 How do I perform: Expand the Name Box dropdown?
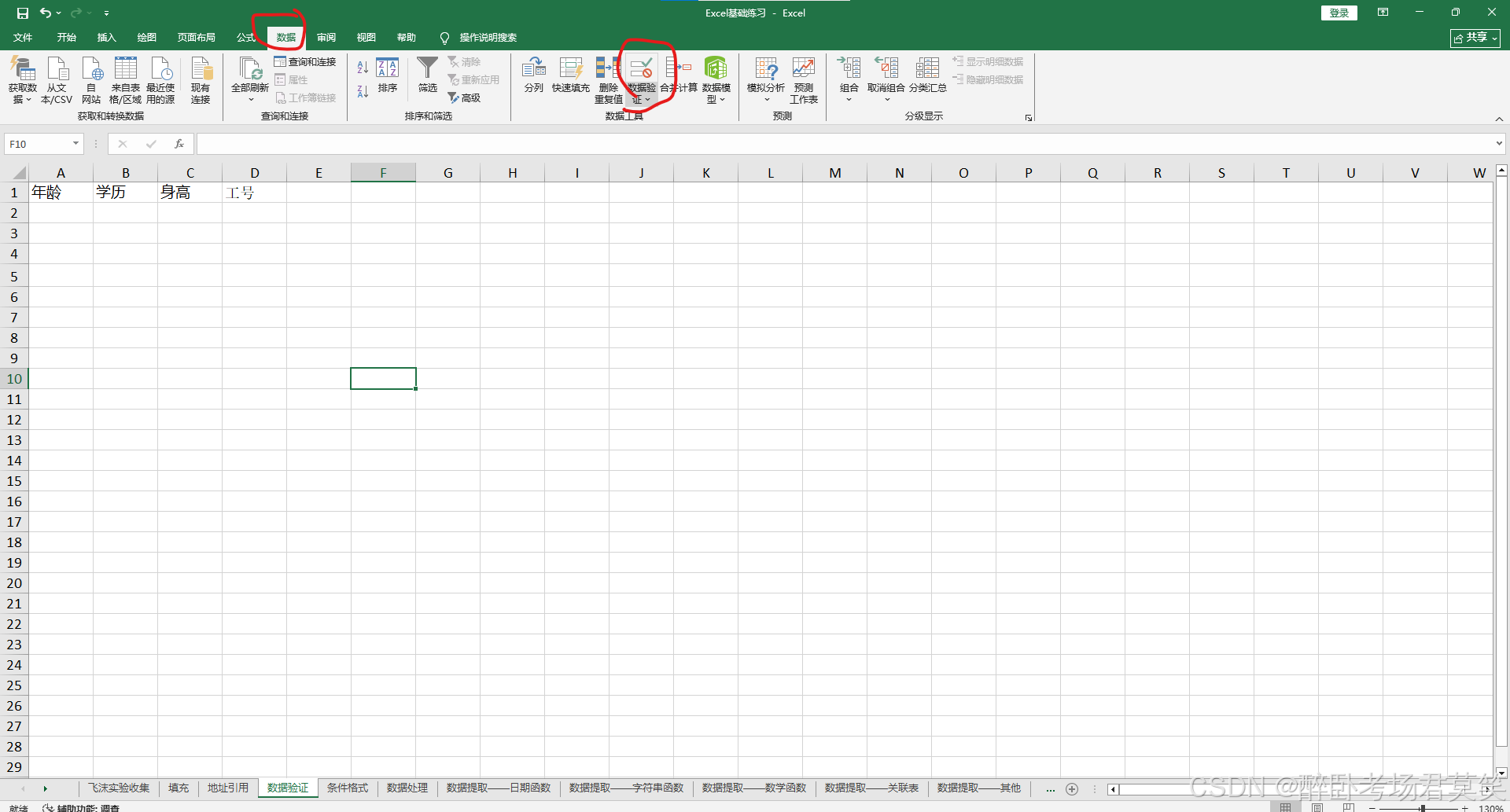pyautogui.click(x=76, y=144)
